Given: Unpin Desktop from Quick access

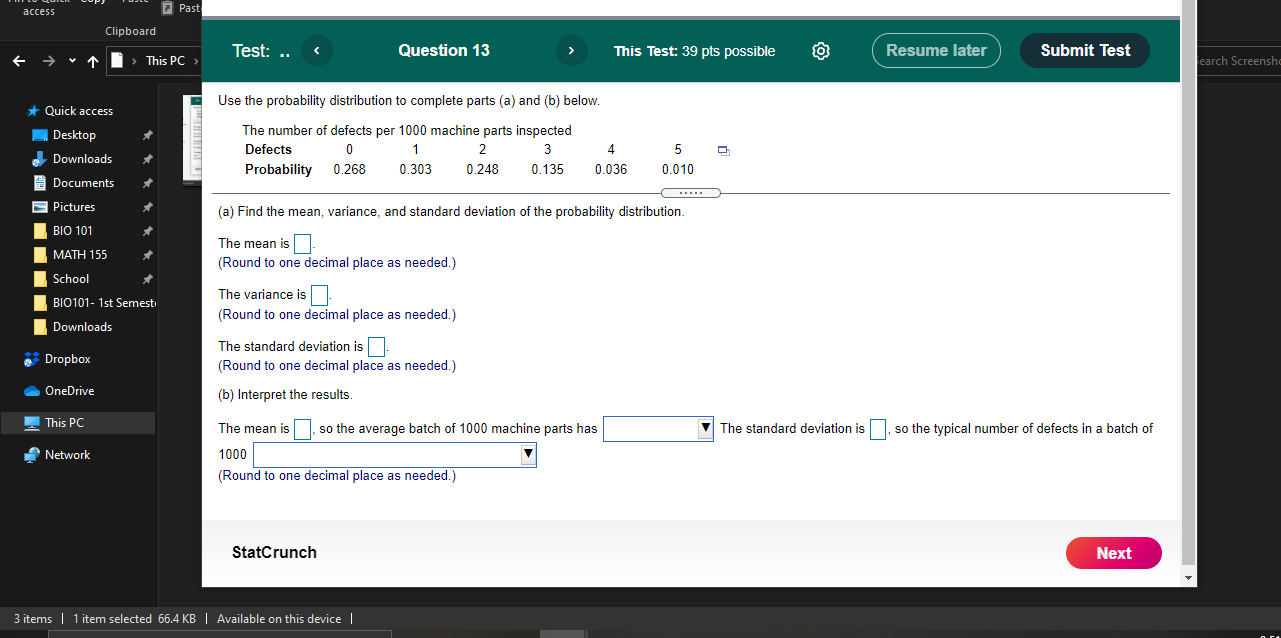Looking at the screenshot, I should pos(147,134).
